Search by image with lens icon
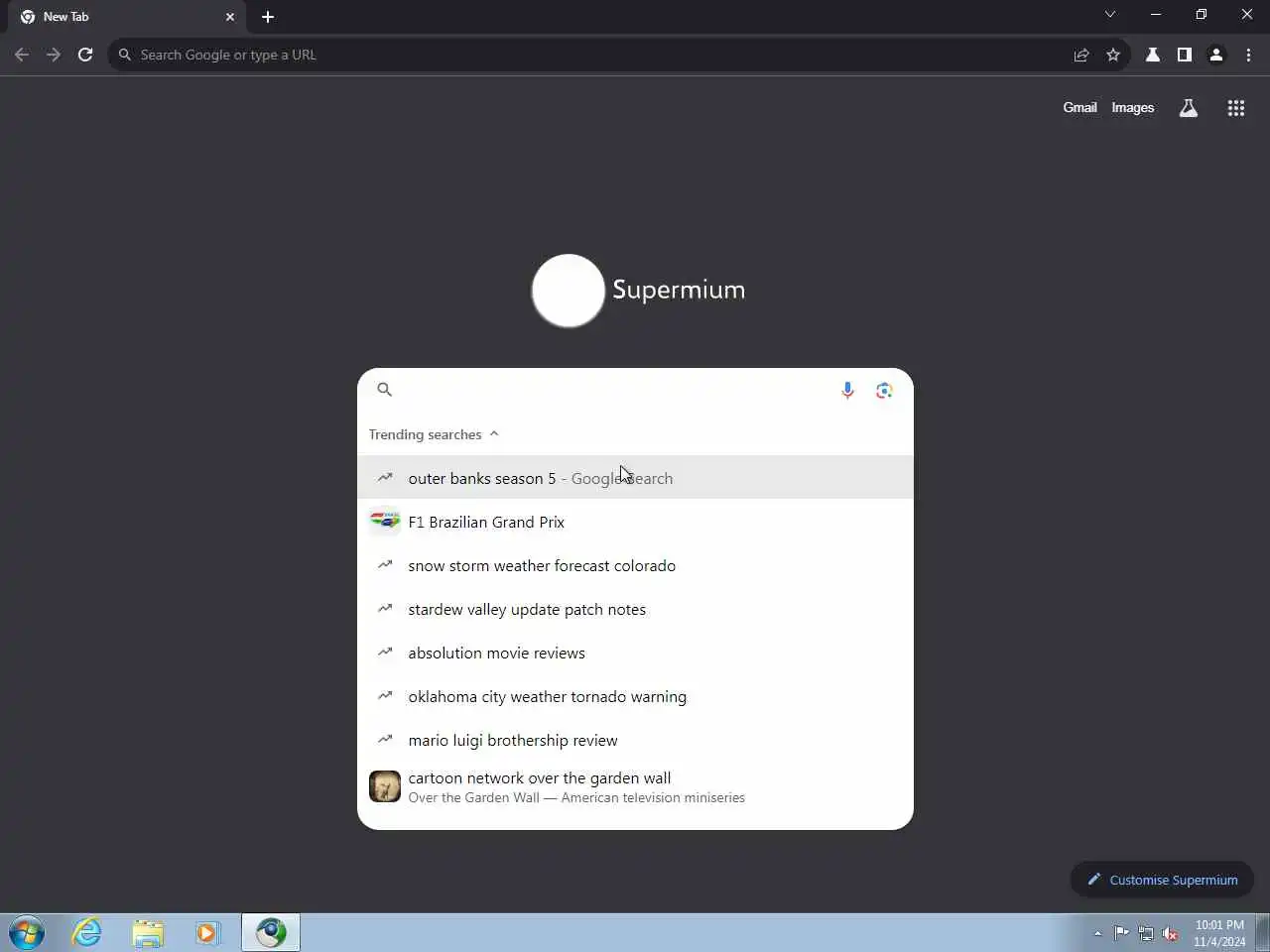 click(884, 390)
